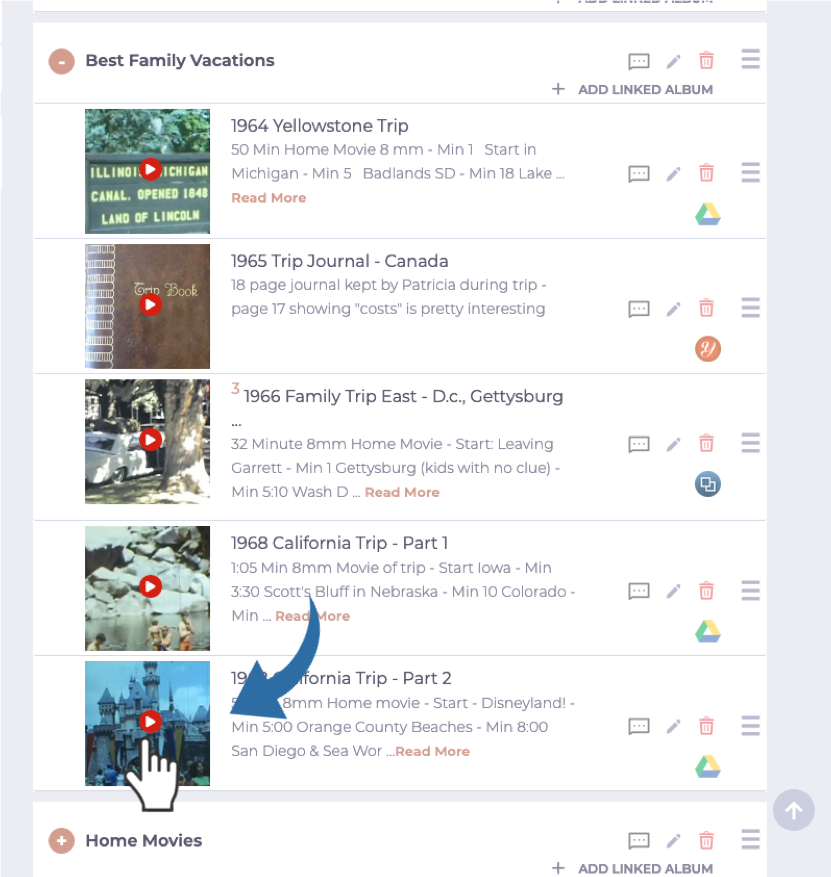Play the Disneyland castle video thumbnail
The height and width of the screenshot is (877, 831).
[148, 723]
